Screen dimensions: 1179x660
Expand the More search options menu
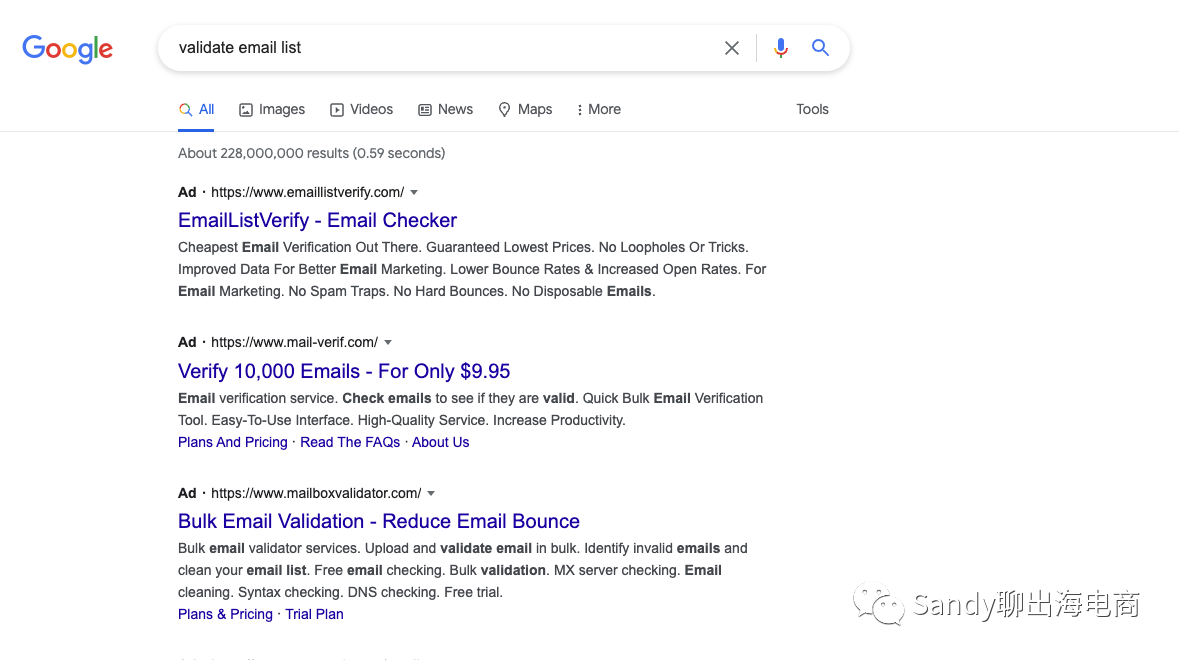(599, 110)
